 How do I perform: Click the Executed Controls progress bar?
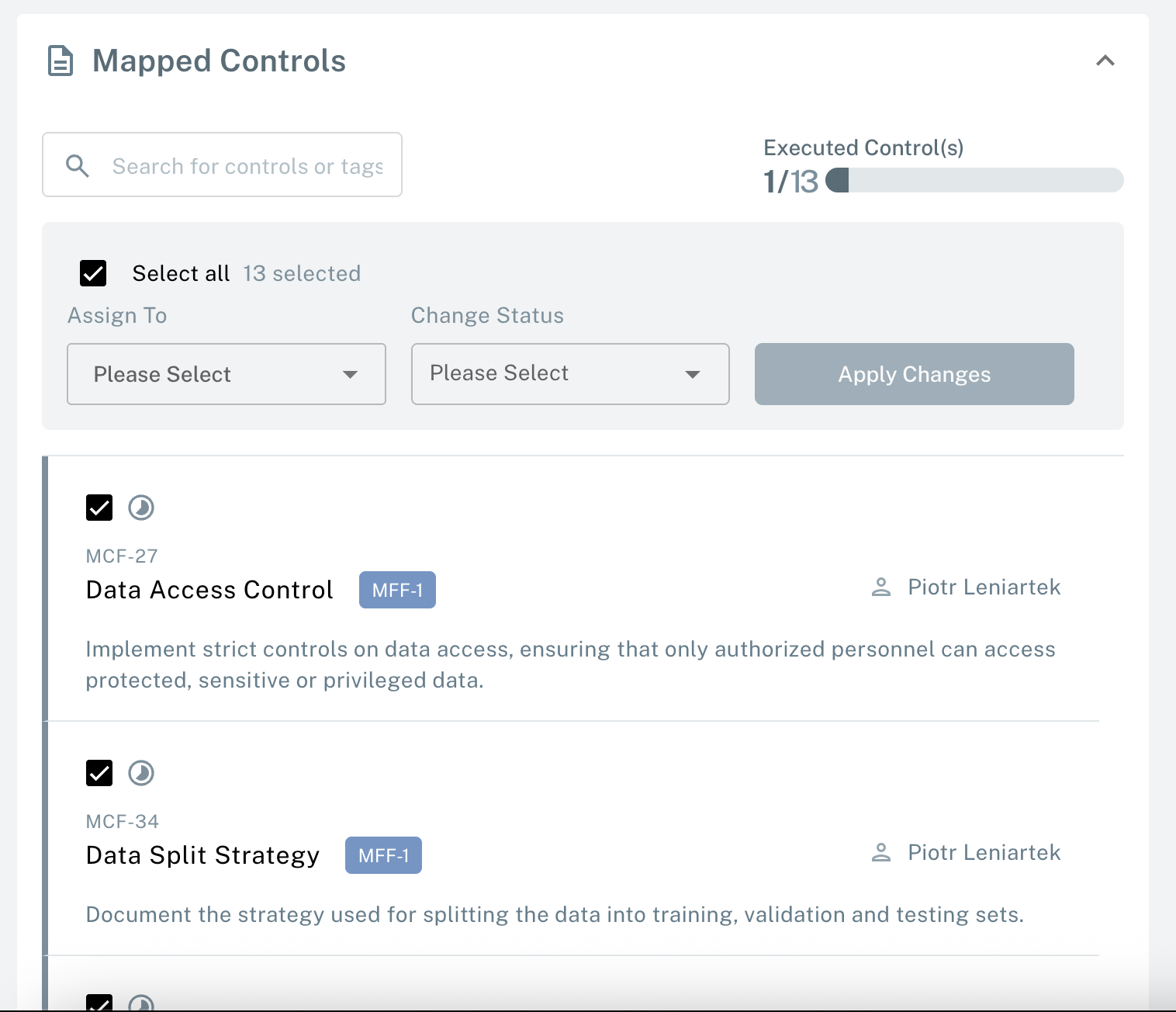[x=974, y=181]
